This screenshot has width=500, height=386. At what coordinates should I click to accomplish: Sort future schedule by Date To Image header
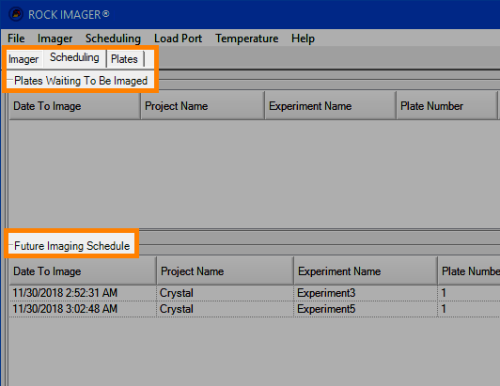coord(83,271)
